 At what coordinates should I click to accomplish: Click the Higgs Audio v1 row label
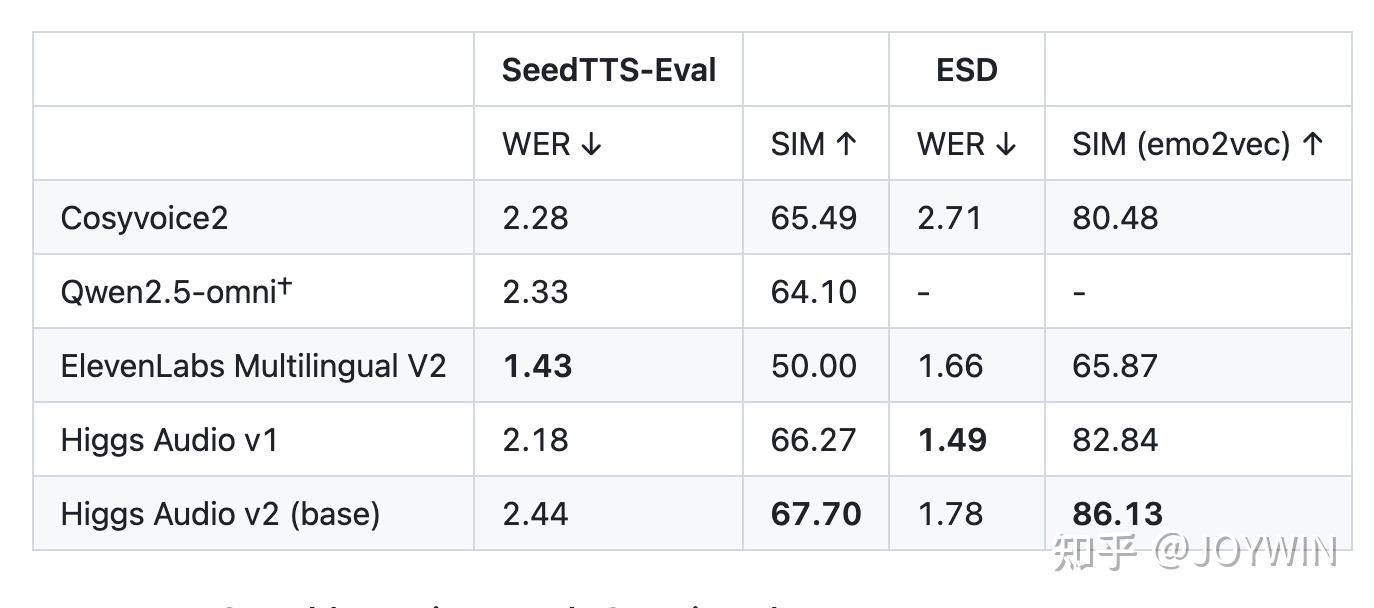tap(168, 440)
